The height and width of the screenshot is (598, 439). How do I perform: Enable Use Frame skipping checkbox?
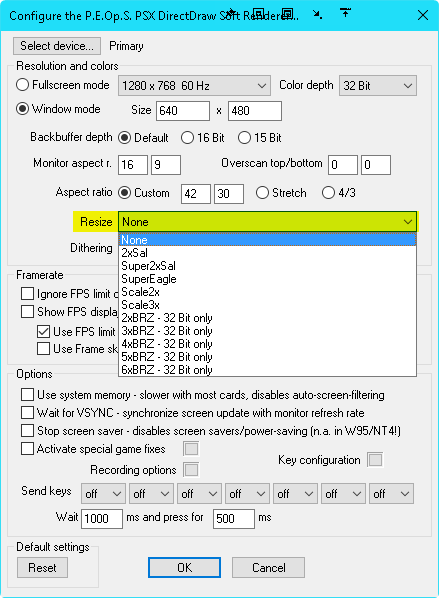coord(43,349)
